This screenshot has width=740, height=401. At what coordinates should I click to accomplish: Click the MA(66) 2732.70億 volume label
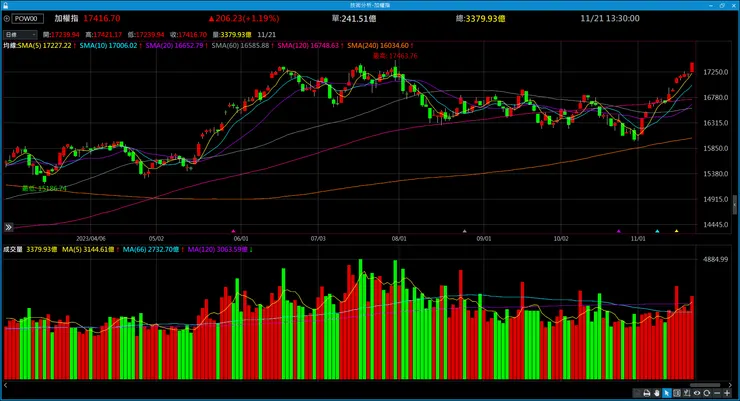pyautogui.click(x=153, y=250)
